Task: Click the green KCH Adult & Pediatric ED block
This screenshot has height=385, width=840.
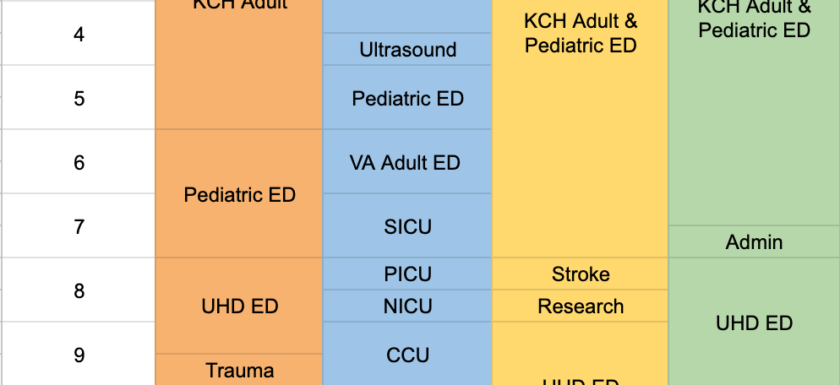Action: pyautogui.click(x=754, y=112)
